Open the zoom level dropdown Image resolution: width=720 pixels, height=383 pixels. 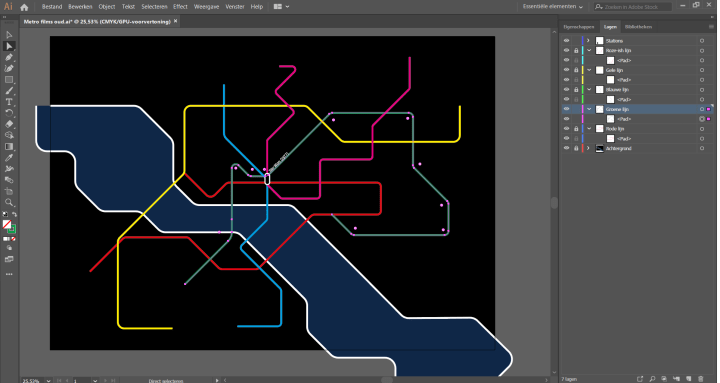48,380
